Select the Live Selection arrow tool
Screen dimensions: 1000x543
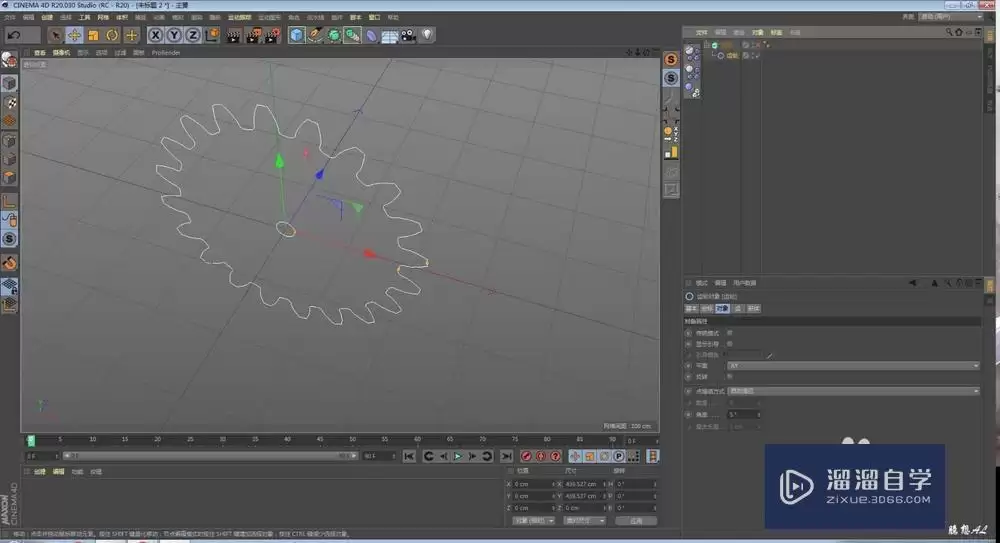[x=55, y=35]
